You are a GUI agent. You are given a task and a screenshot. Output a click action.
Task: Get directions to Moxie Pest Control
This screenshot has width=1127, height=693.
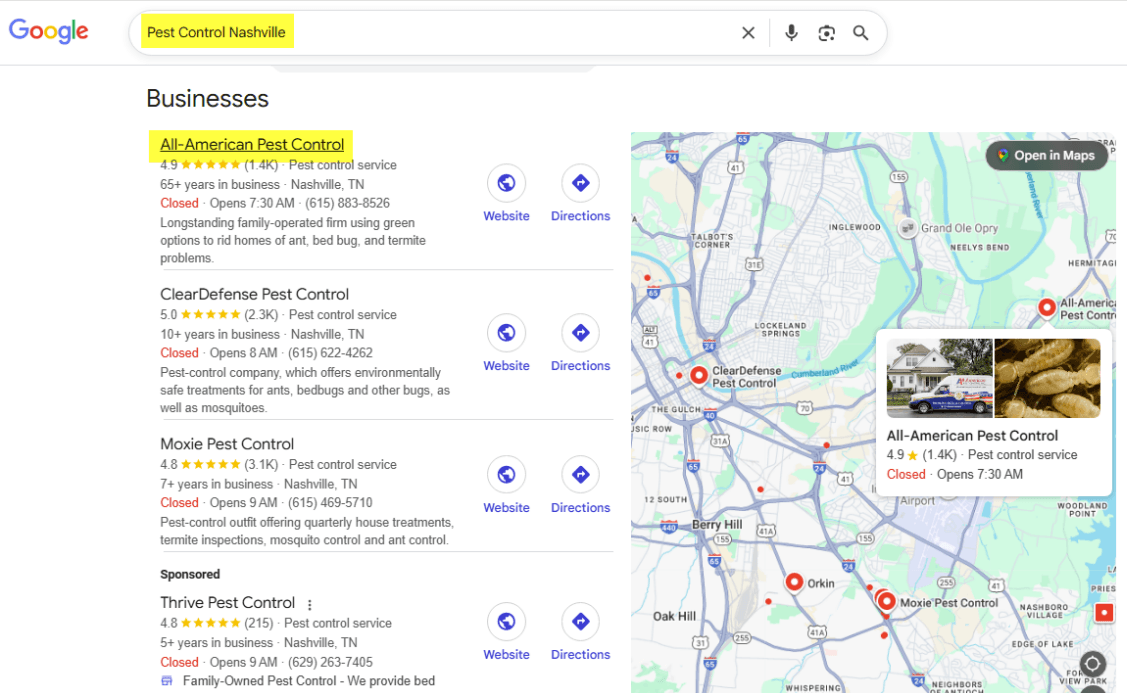pos(580,475)
